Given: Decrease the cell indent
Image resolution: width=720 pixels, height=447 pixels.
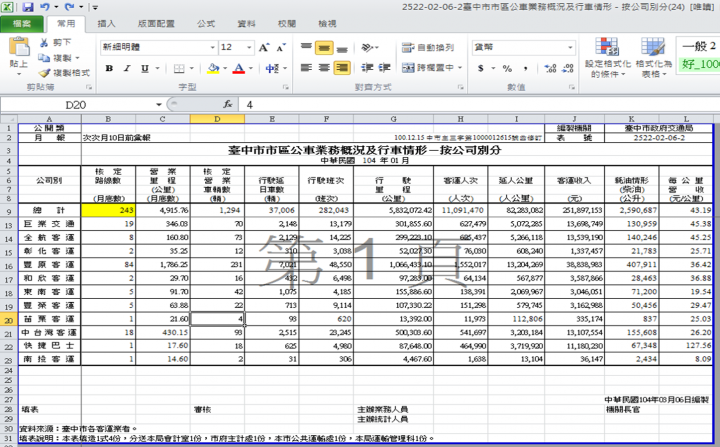Looking at the screenshot, I should click(367, 68).
